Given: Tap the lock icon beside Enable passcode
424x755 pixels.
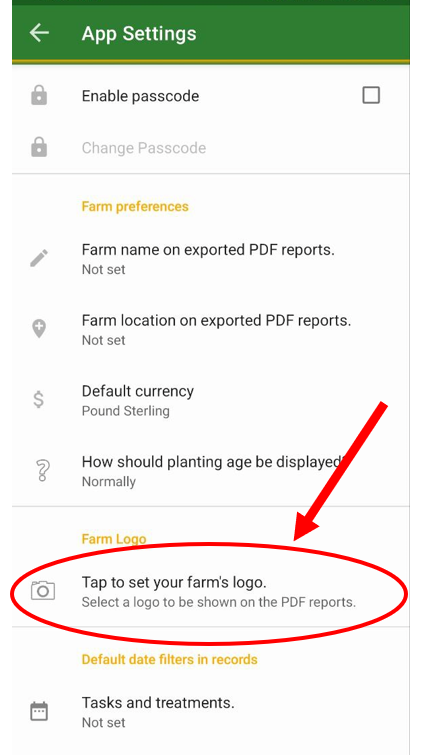Looking at the screenshot, I should [x=39, y=95].
